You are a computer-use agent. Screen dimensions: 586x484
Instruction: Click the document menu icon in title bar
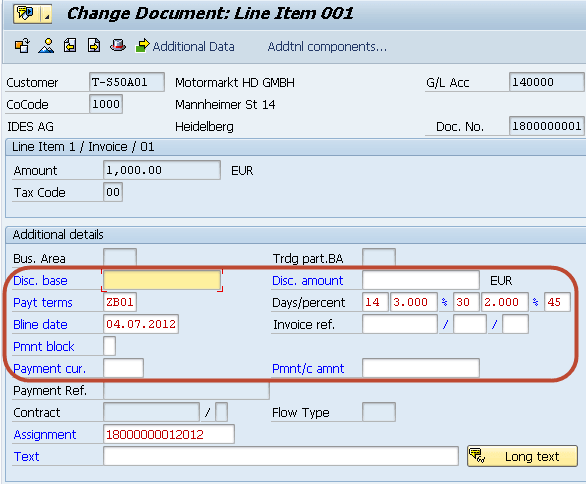coord(26,14)
